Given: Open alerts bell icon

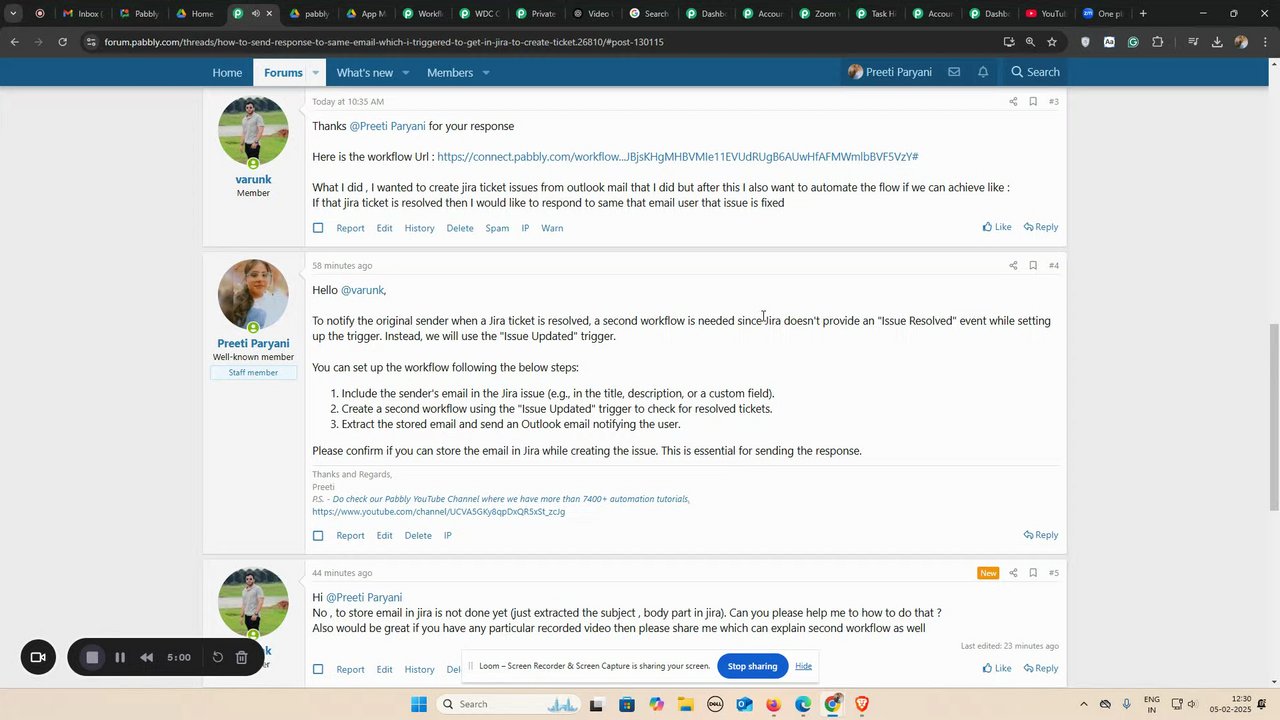Looking at the screenshot, I should 983,72.
